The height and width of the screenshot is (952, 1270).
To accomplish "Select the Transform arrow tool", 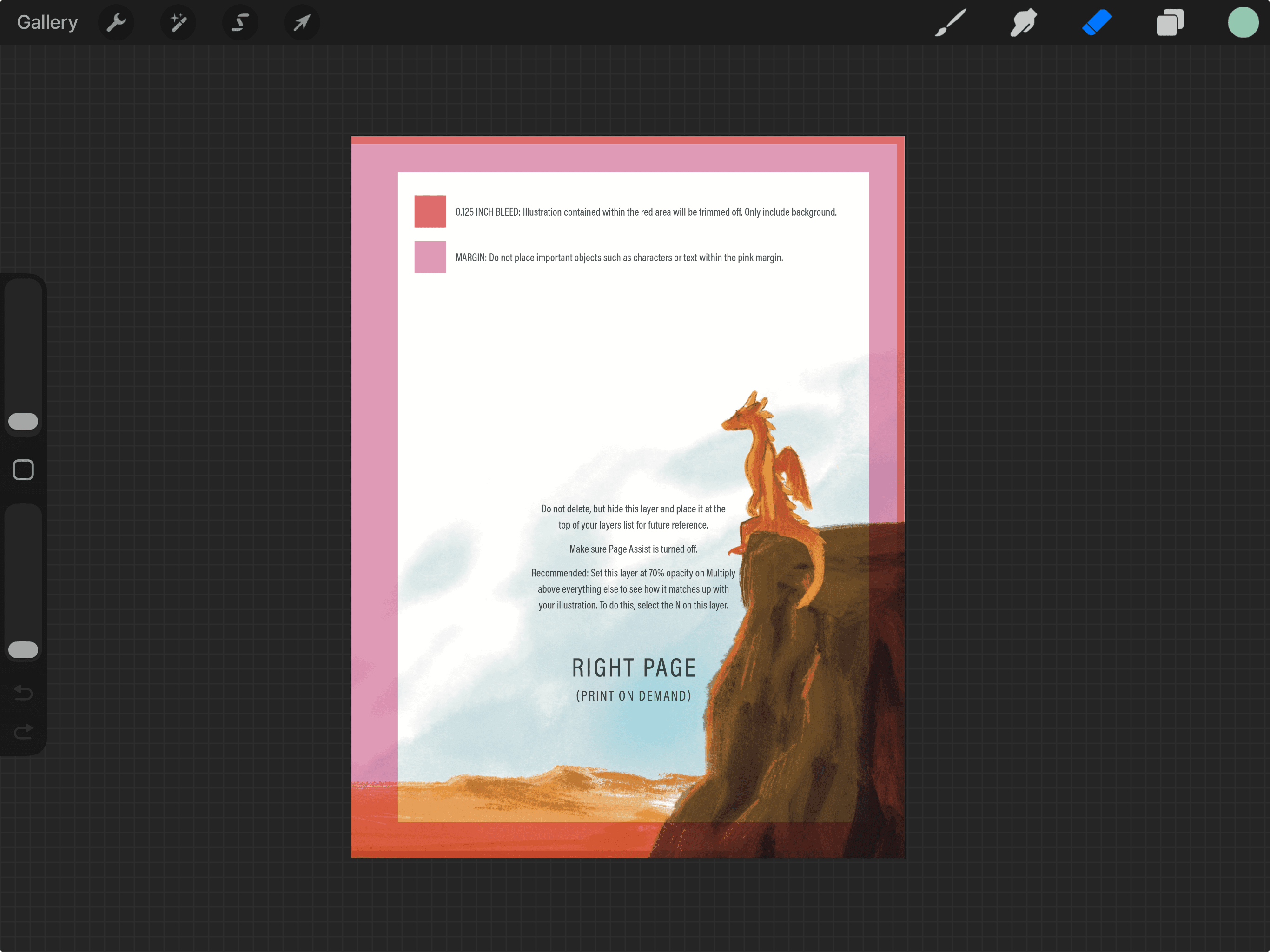I will coord(303,22).
